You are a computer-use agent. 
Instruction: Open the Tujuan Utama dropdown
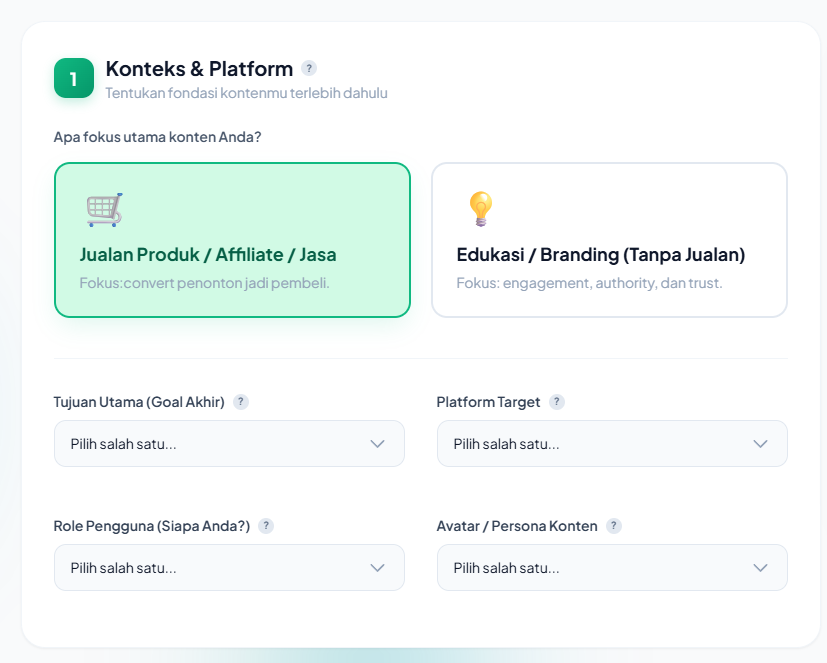coord(229,444)
